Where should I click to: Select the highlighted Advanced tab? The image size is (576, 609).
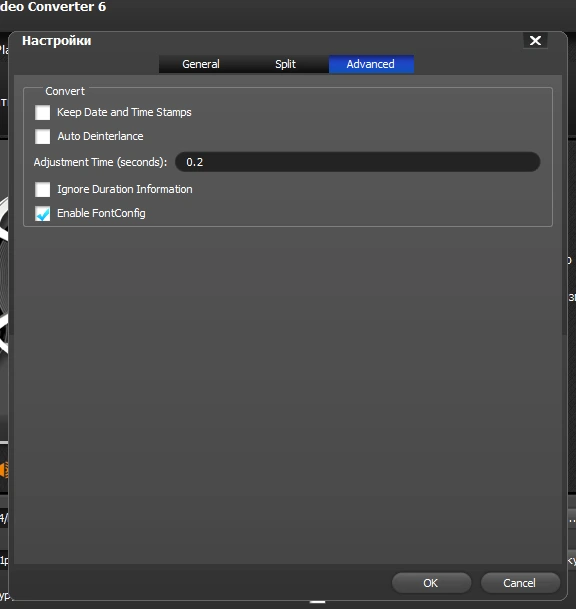click(371, 64)
